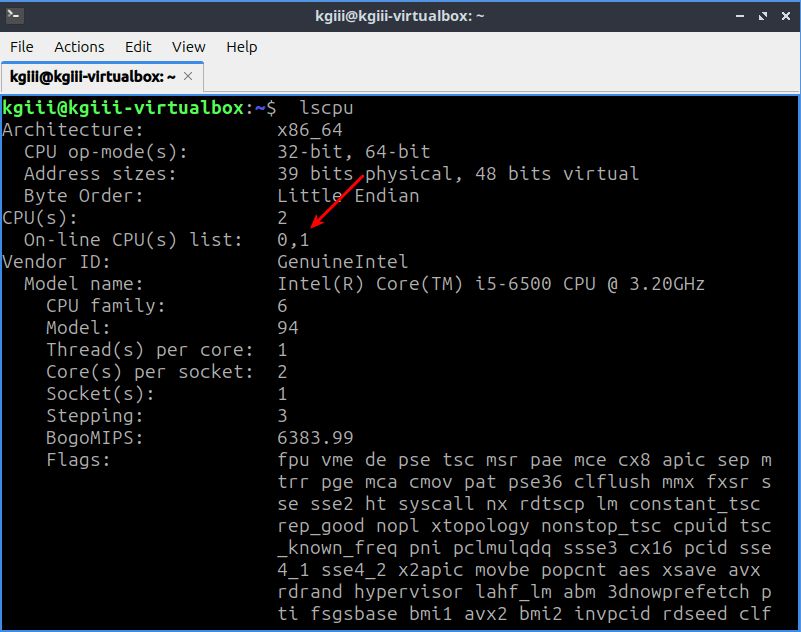Click the '3dnowprefetch' flag text

click(x=678, y=592)
